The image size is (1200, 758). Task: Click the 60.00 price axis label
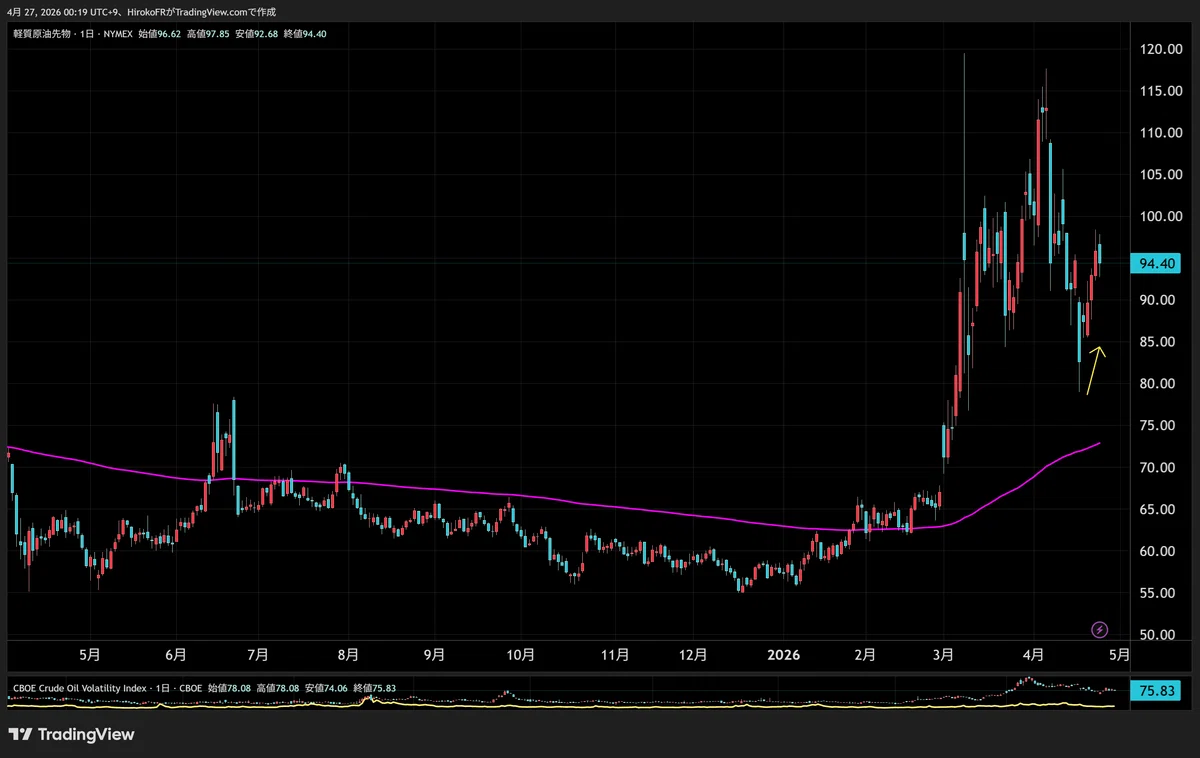point(1156,552)
